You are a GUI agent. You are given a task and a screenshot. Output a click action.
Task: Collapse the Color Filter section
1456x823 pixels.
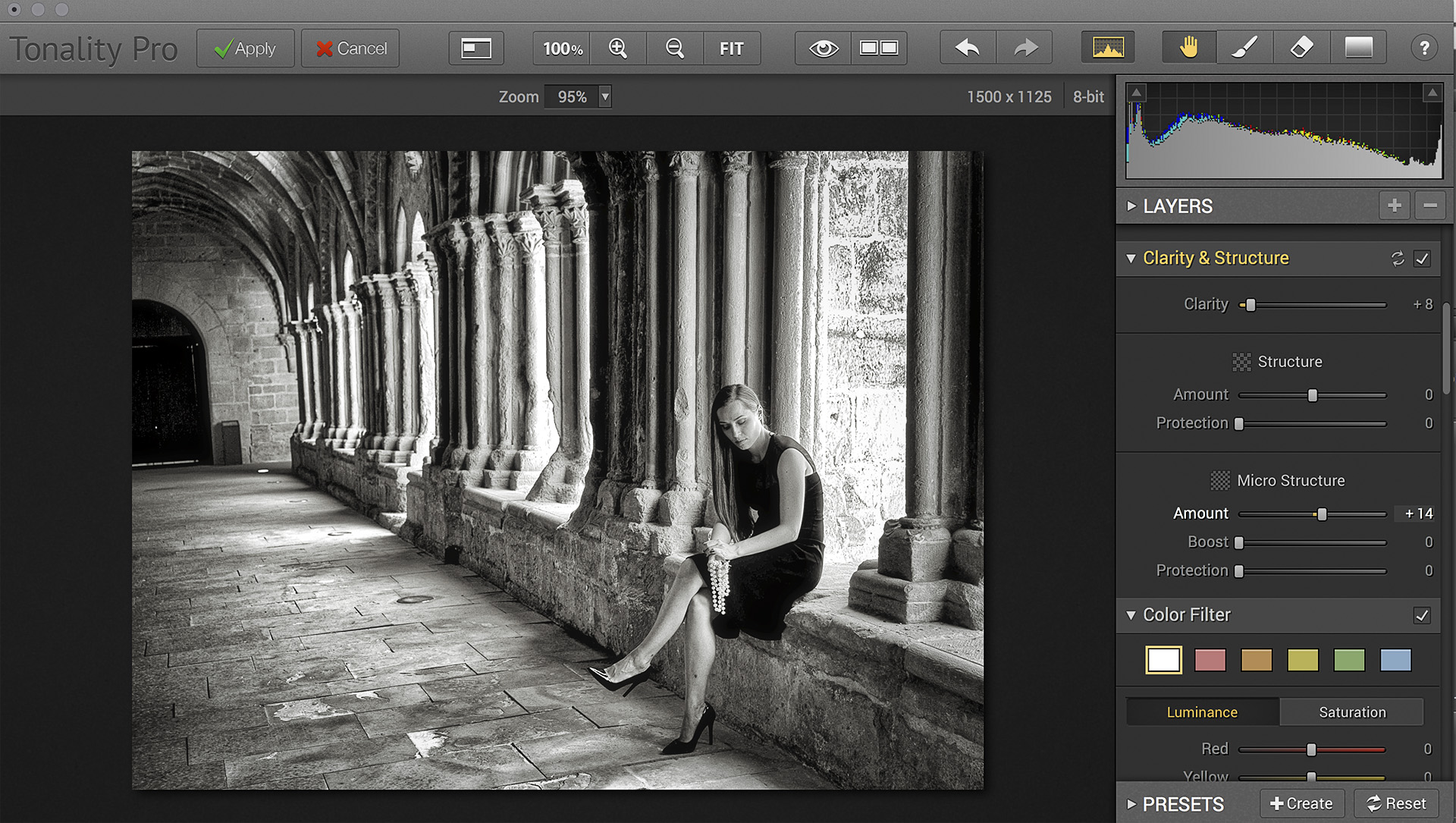coord(1131,615)
